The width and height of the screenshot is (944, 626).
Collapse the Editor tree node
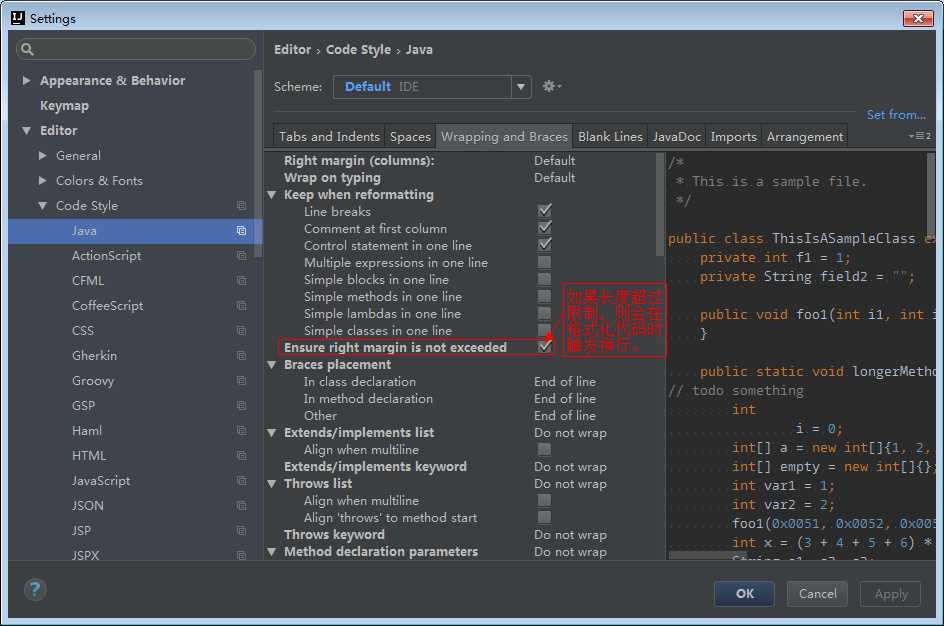point(26,130)
